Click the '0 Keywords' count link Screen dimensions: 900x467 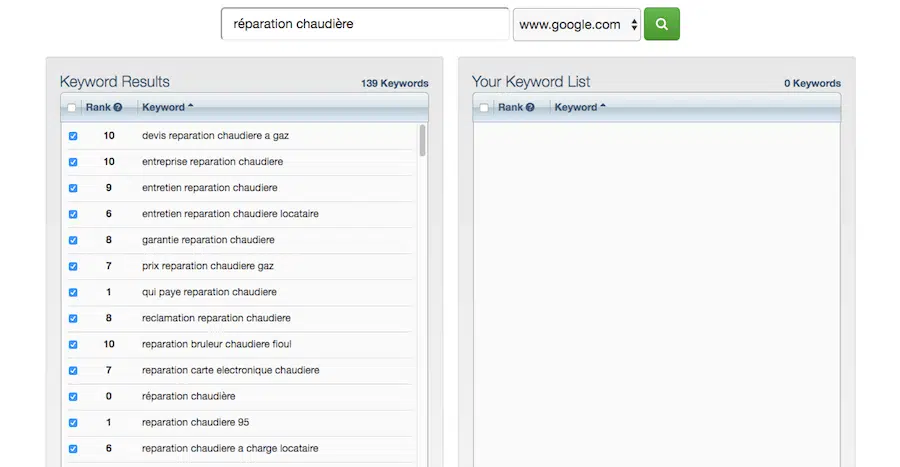812,84
